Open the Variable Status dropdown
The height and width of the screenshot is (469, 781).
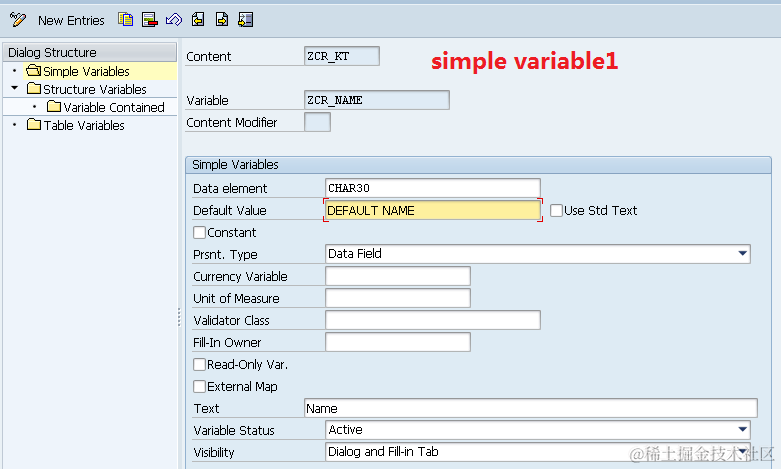coord(742,429)
